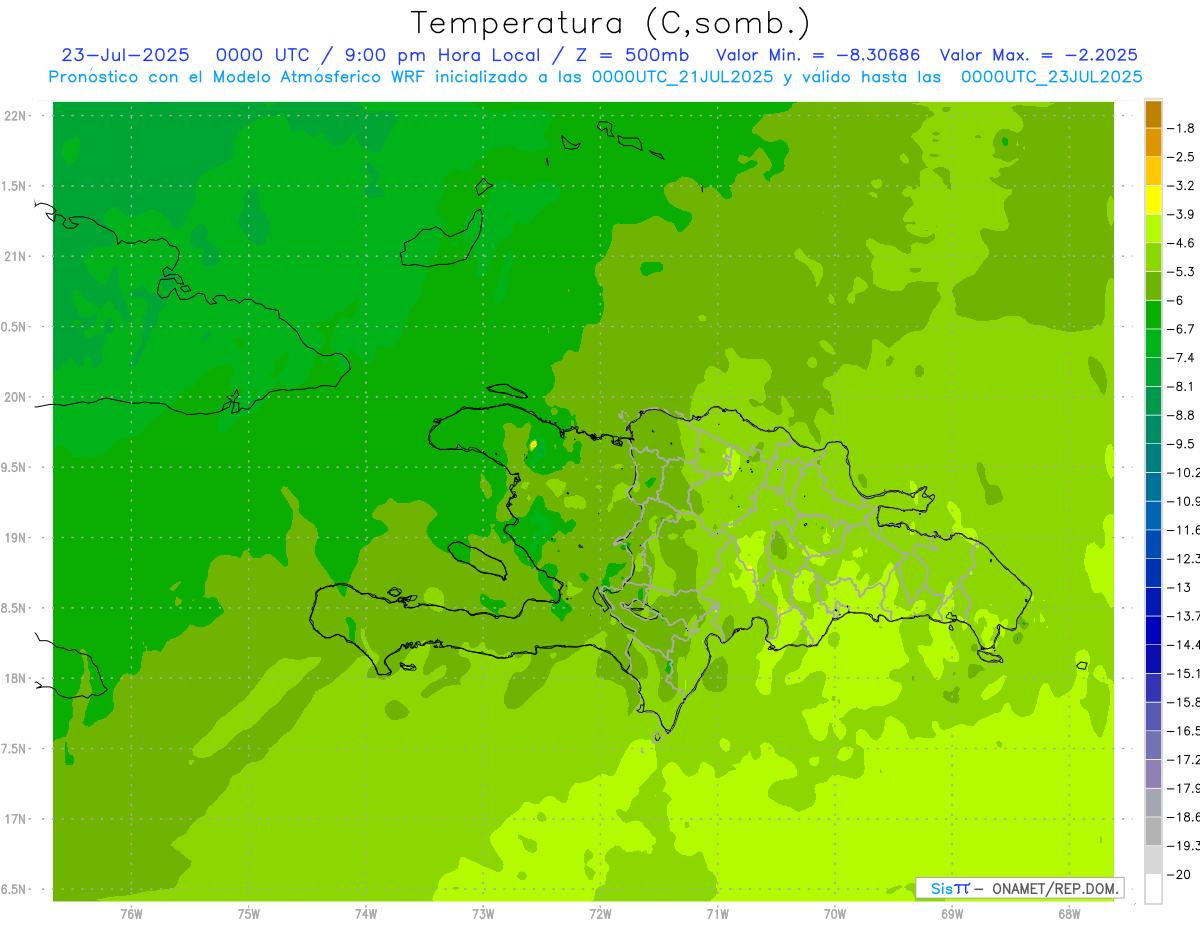This screenshot has height=927, width=1200.
Task: Click the '20N' latitude label
Action: click(15, 397)
